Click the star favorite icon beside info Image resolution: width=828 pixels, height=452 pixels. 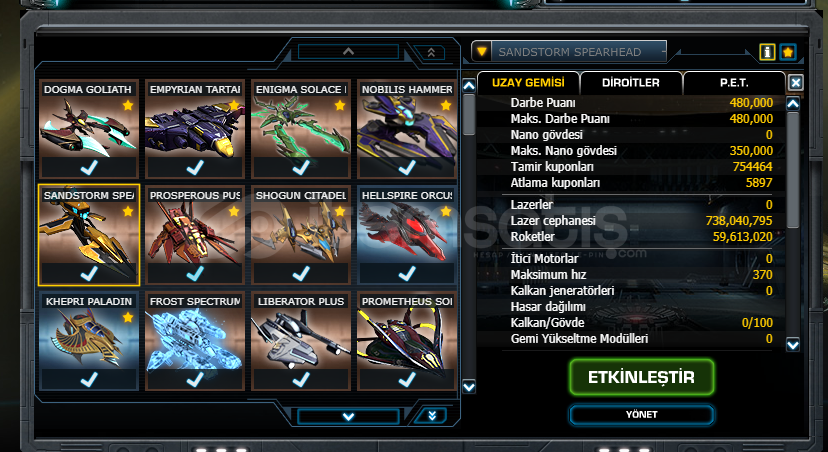[788, 52]
